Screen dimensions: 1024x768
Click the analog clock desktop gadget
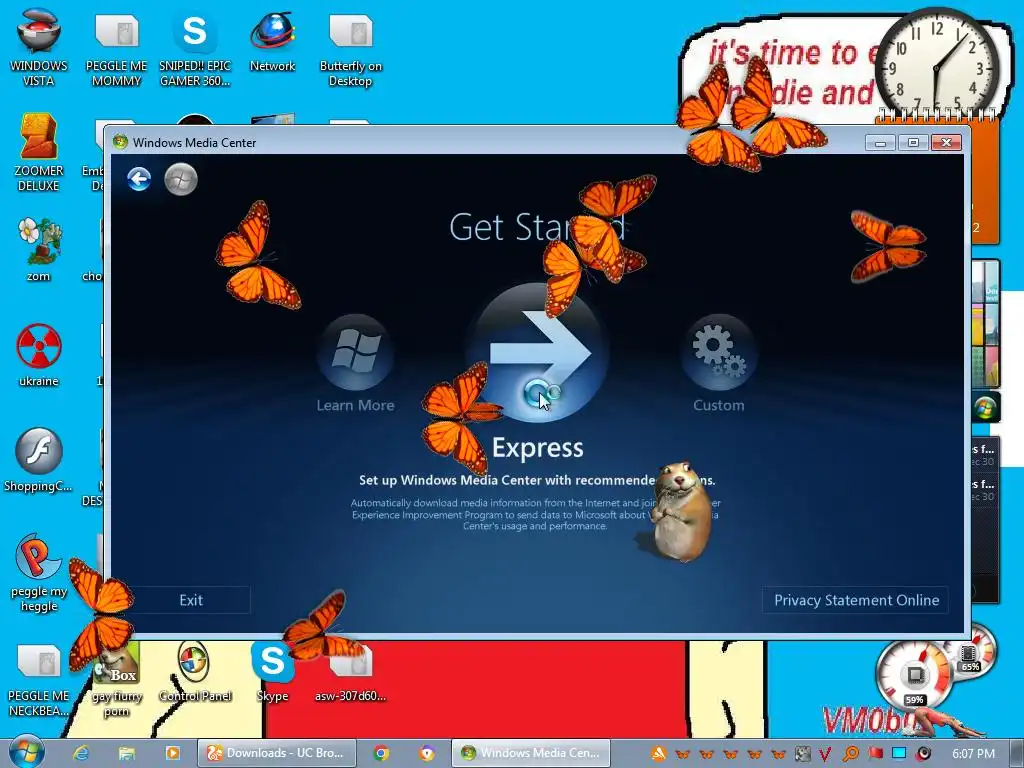[x=938, y=69]
